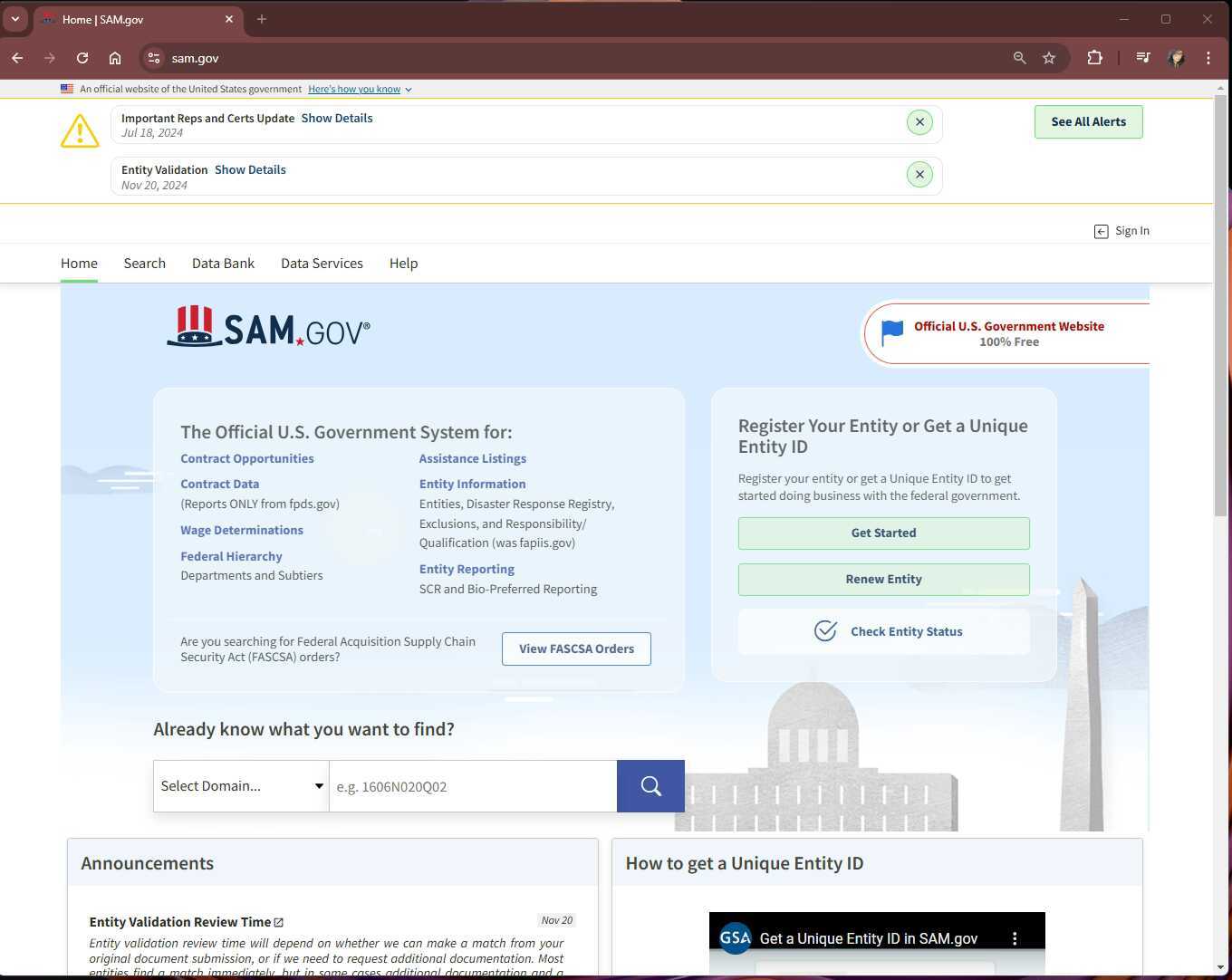Click the SAM.gov logo
Viewport: 1232px width, 980px height.
pos(268,327)
